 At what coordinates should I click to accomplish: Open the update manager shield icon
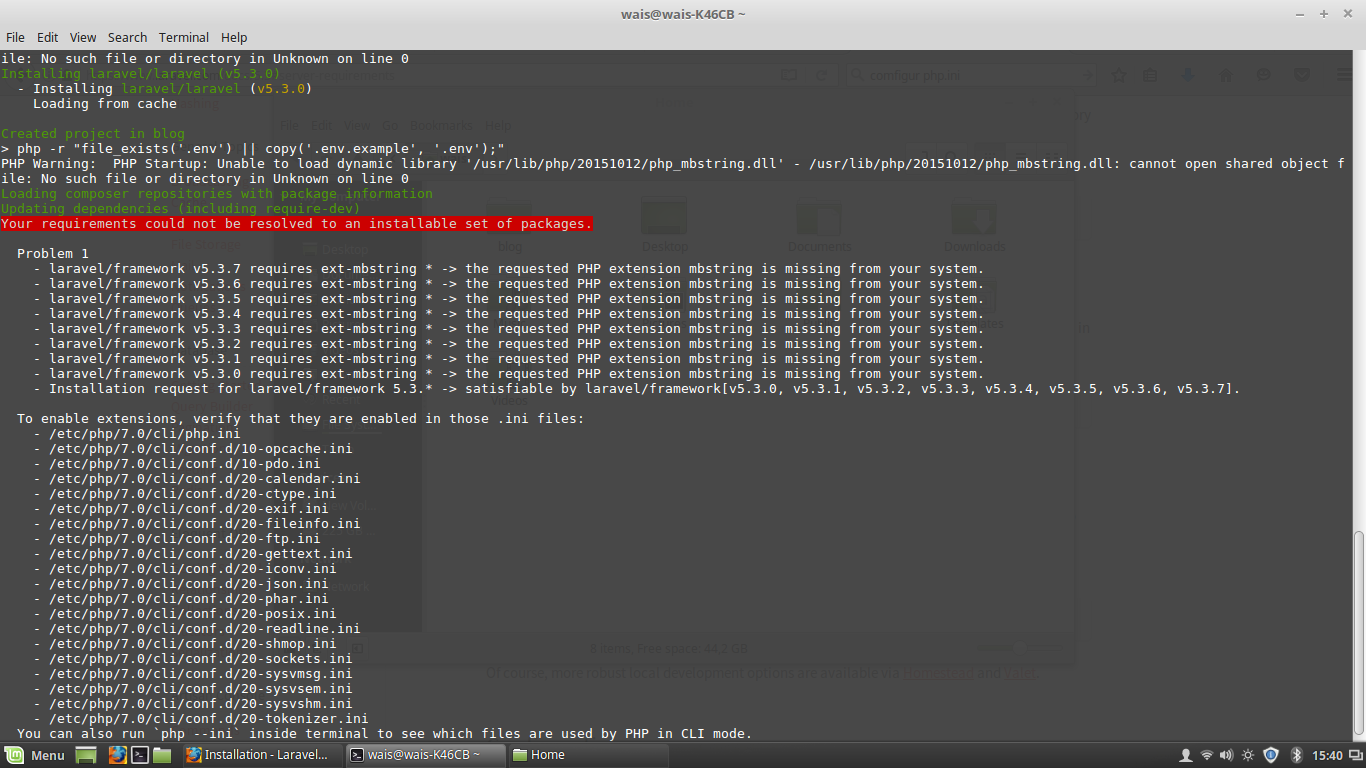click(x=1271, y=755)
